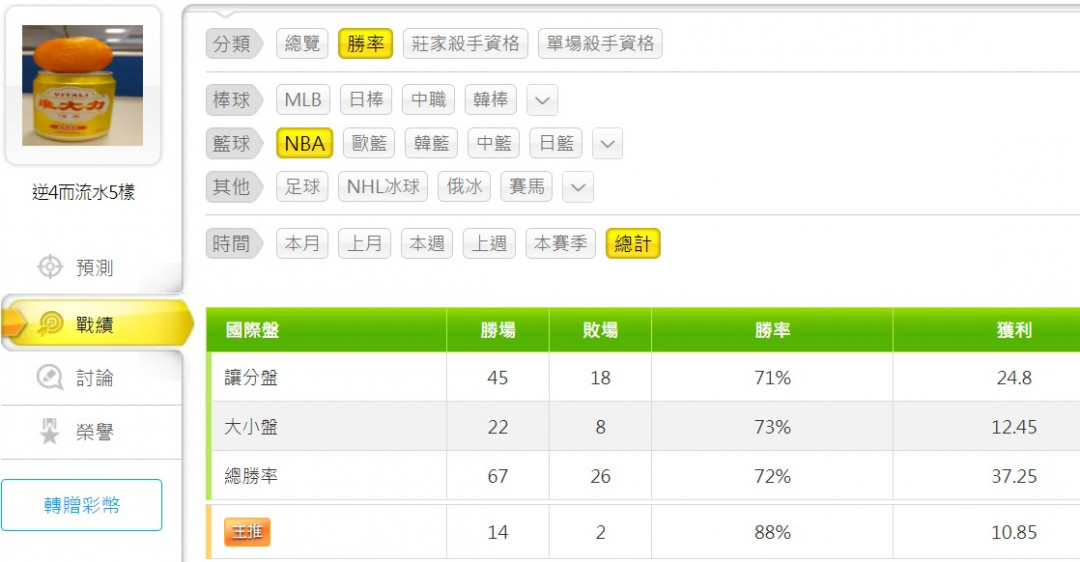Click the 轉贈彩幣 button

pyautogui.click(x=81, y=505)
